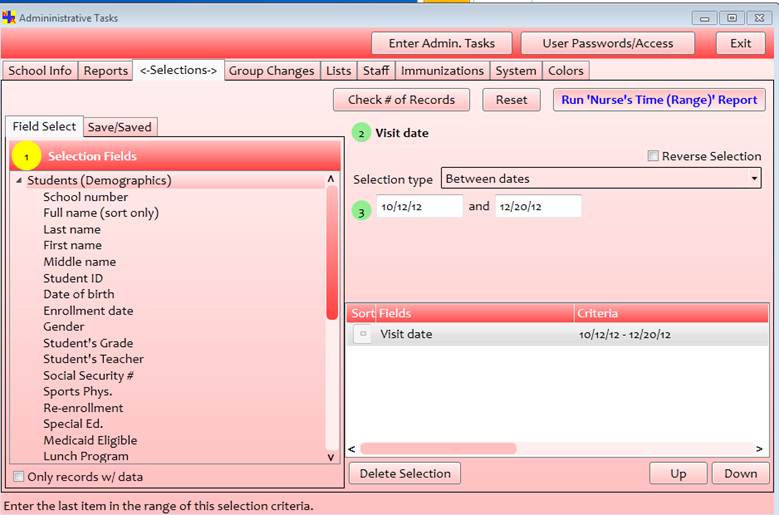Select Re-enrollment field
The width and height of the screenshot is (779, 515).
pyautogui.click(x=83, y=408)
